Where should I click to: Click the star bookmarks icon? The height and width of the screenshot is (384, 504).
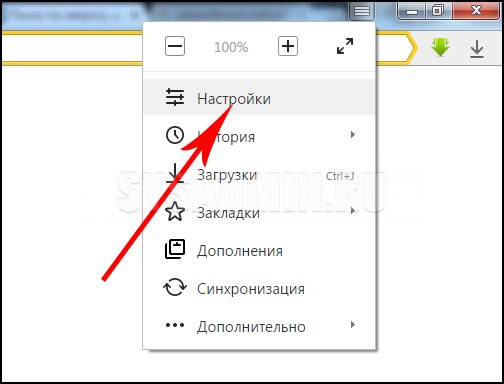pyautogui.click(x=175, y=211)
